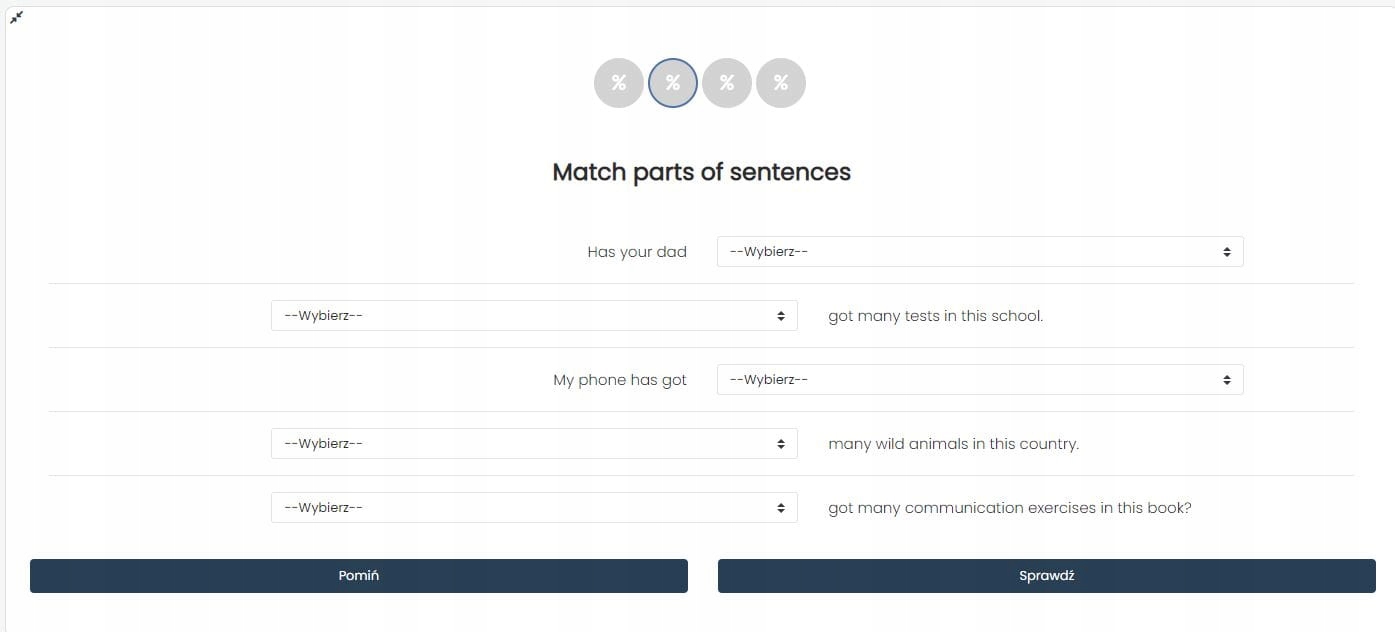The width and height of the screenshot is (1395, 632).
Task: Expand dropdown before "got many tests in this school"
Action: (533, 316)
